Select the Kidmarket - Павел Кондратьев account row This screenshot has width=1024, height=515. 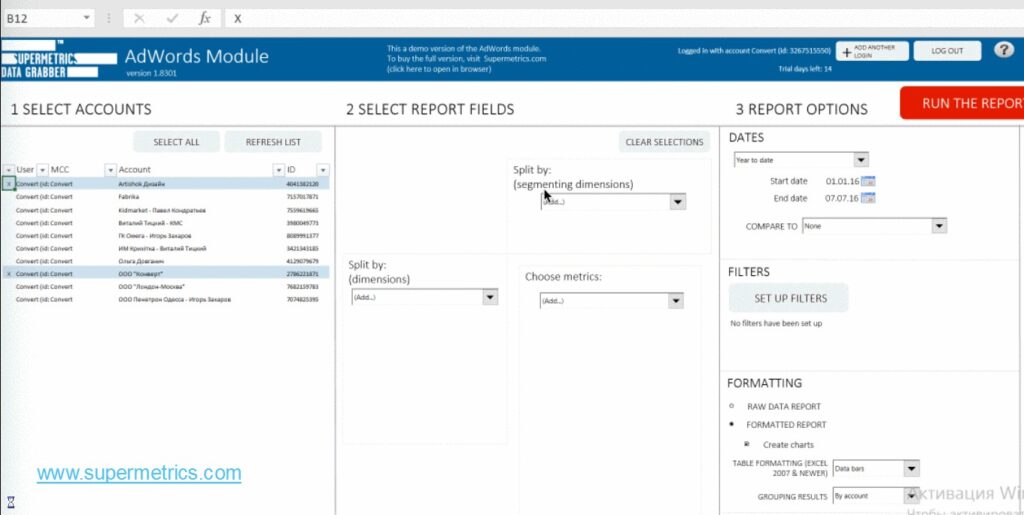point(166,210)
